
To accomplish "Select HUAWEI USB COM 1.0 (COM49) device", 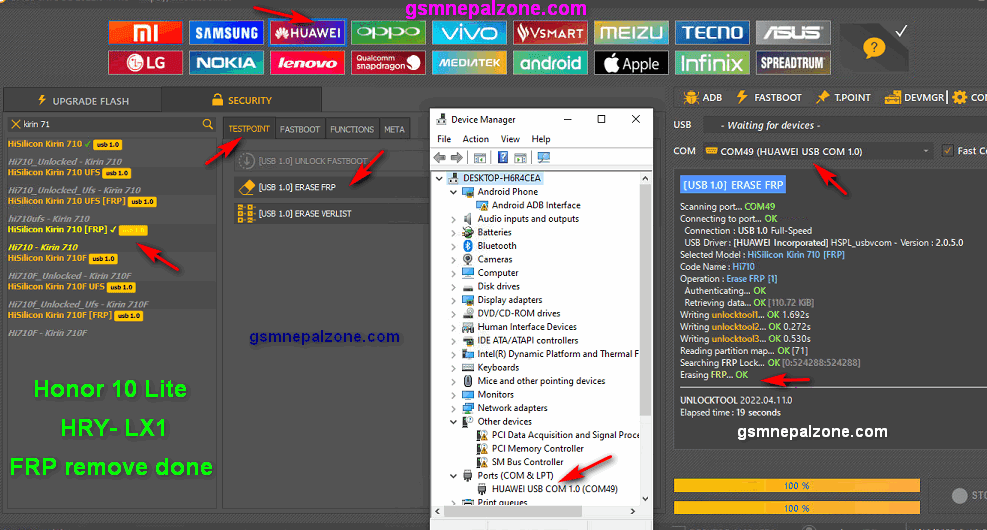I will click(x=554, y=489).
